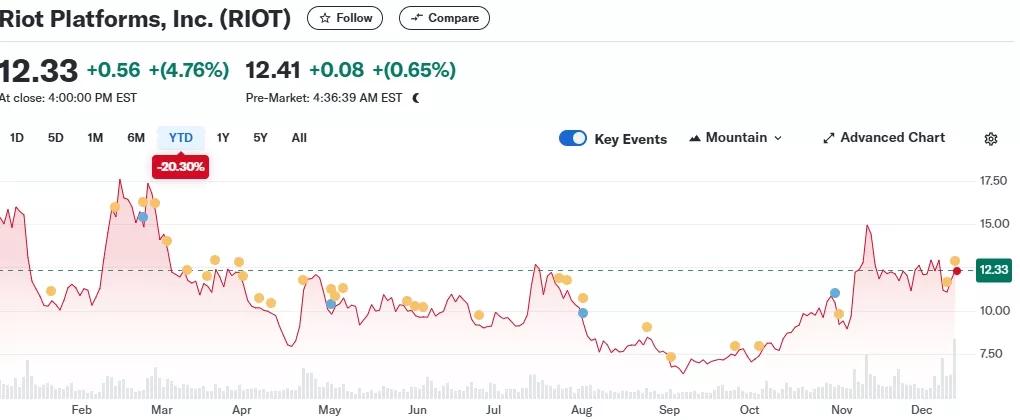Click the red current price dot
The image size is (1020, 420).
pos(957,271)
